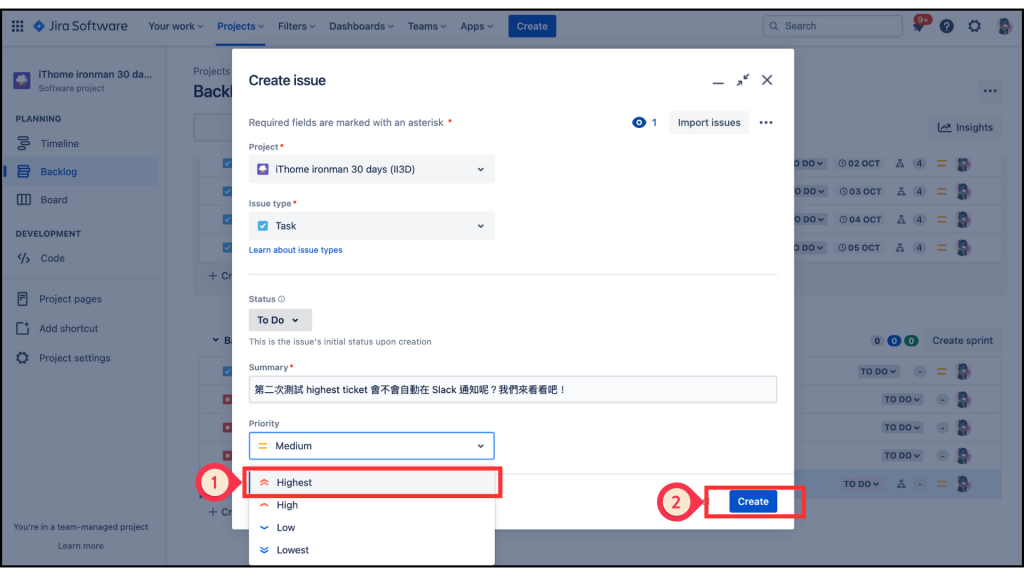Click the Insights chart button
Image resolution: width=1024 pixels, height=576 pixels.
point(965,127)
